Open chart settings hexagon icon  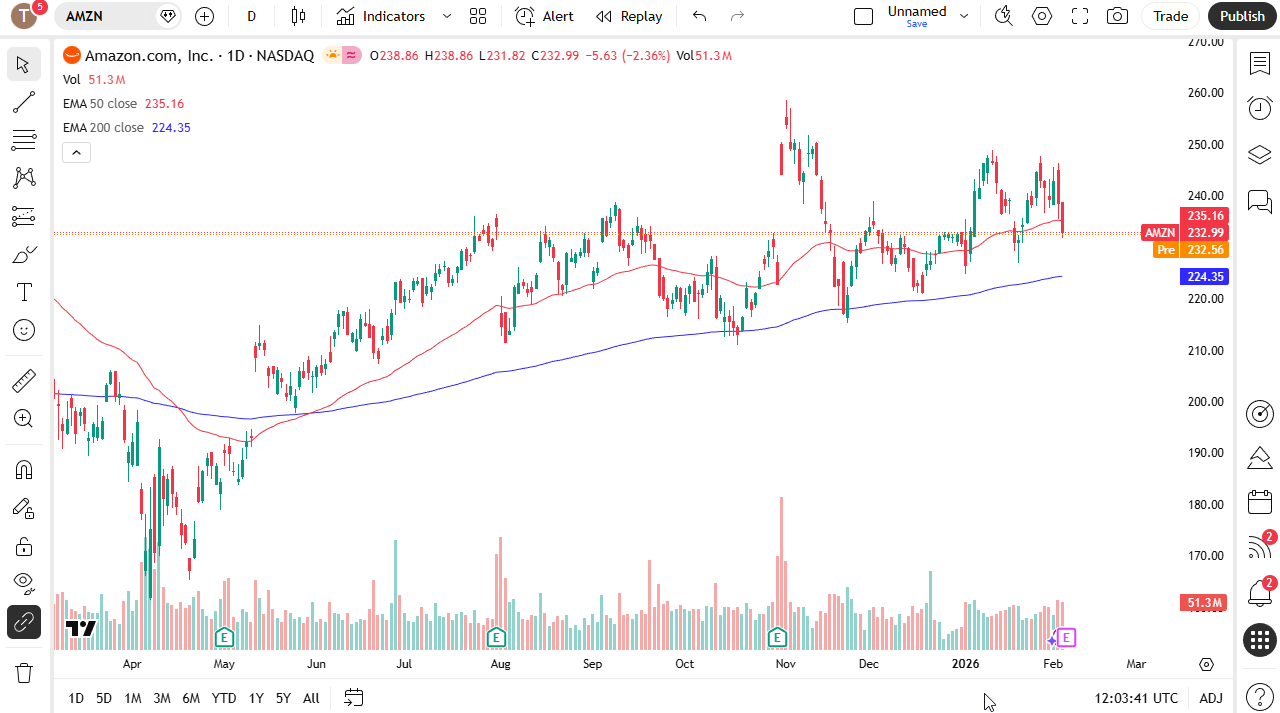(1042, 16)
